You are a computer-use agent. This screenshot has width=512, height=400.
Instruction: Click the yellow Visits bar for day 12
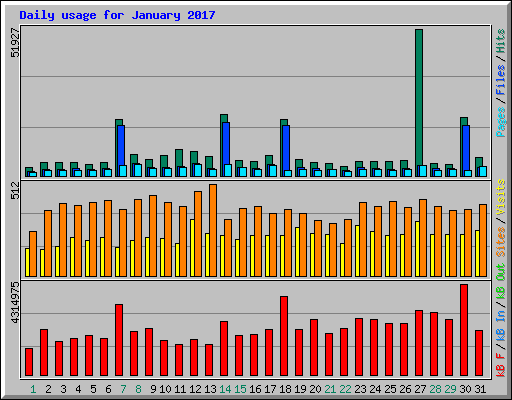pyautogui.click(x=192, y=248)
